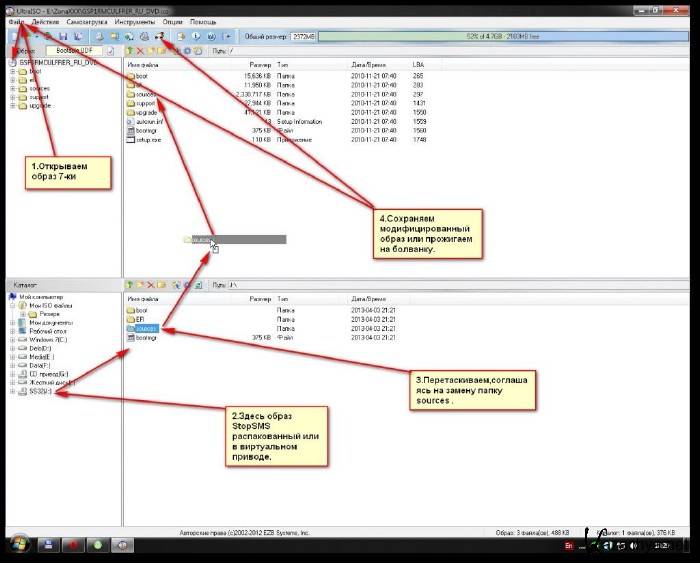Expand the sources folder in the image tree
700x563 pixels.
[13, 88]
